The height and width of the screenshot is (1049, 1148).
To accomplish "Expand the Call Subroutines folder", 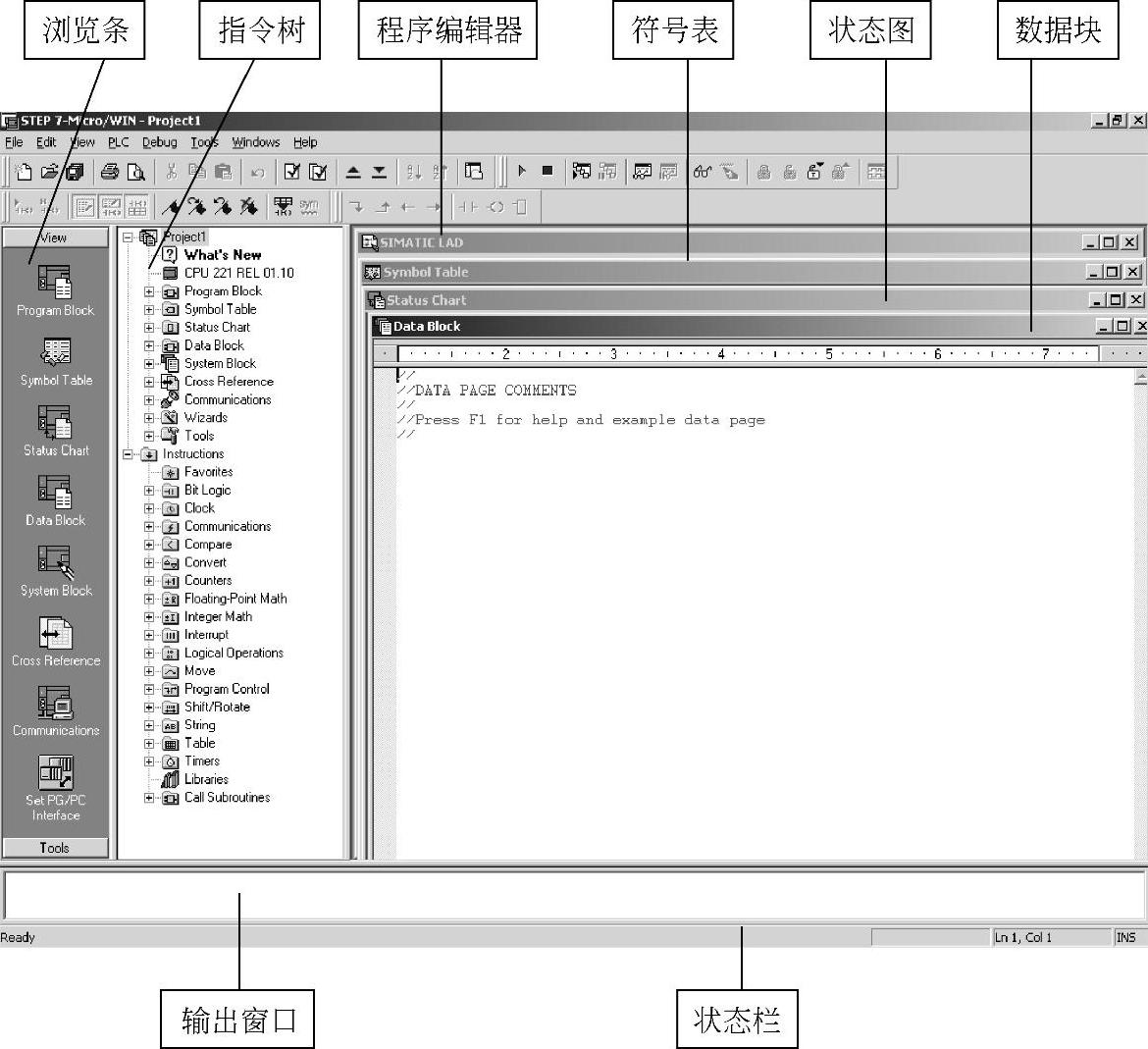I will point(149,798).
